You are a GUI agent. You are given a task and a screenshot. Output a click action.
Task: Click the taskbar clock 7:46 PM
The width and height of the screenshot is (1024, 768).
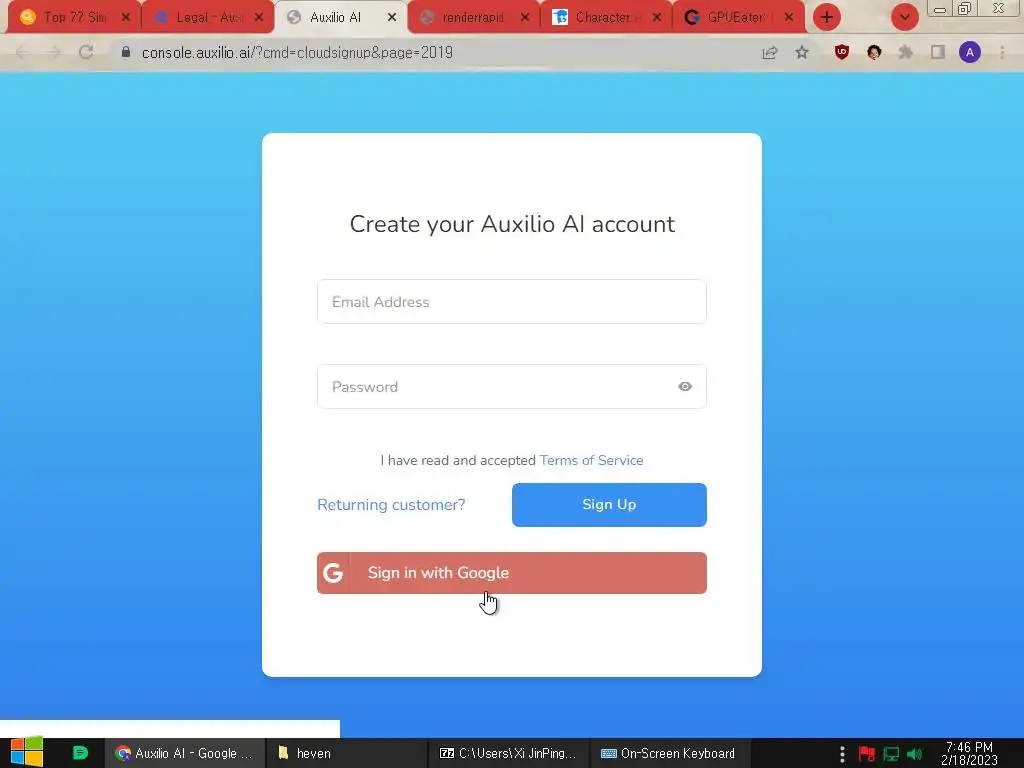tap(969, 753)
